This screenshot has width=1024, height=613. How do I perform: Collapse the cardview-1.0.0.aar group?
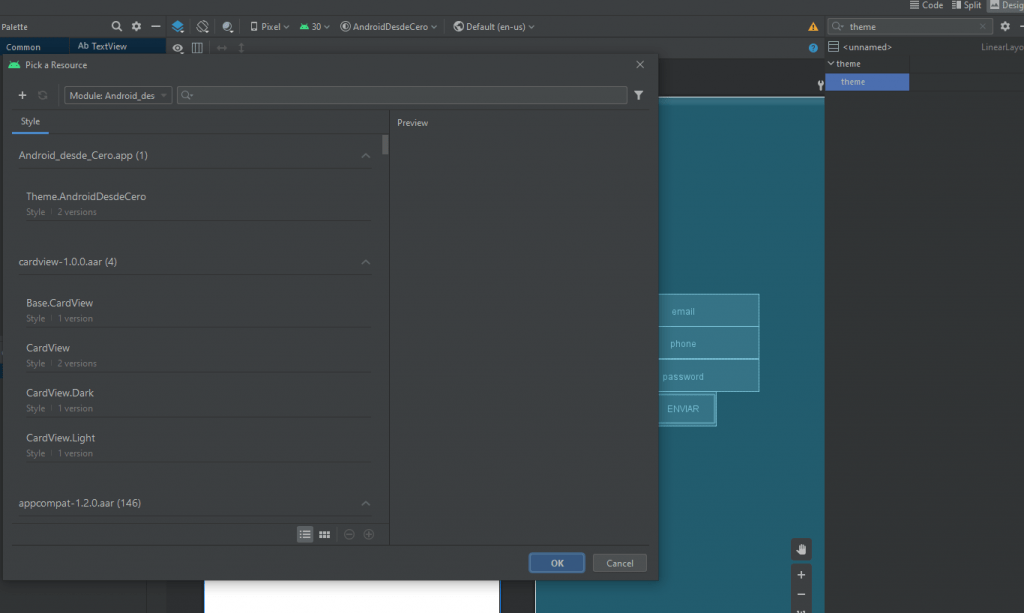[x=366, y=262]
